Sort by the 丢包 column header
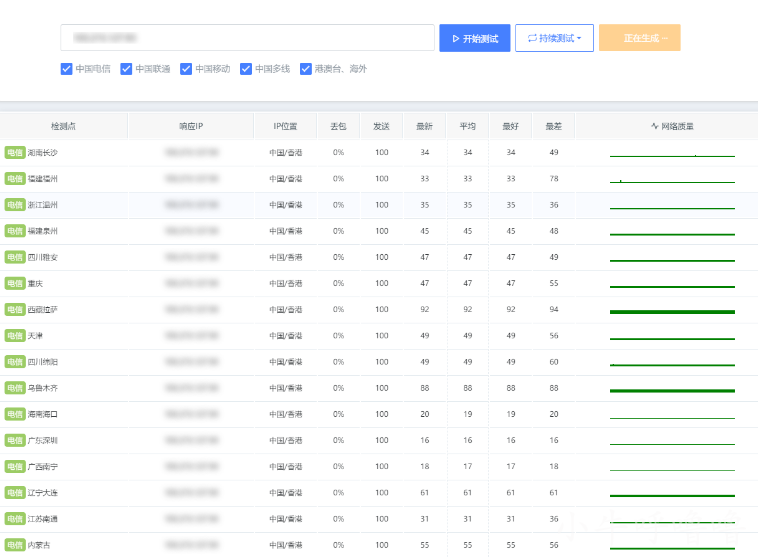758x557 pixels. pyautogui.click(x=338, y=126)
